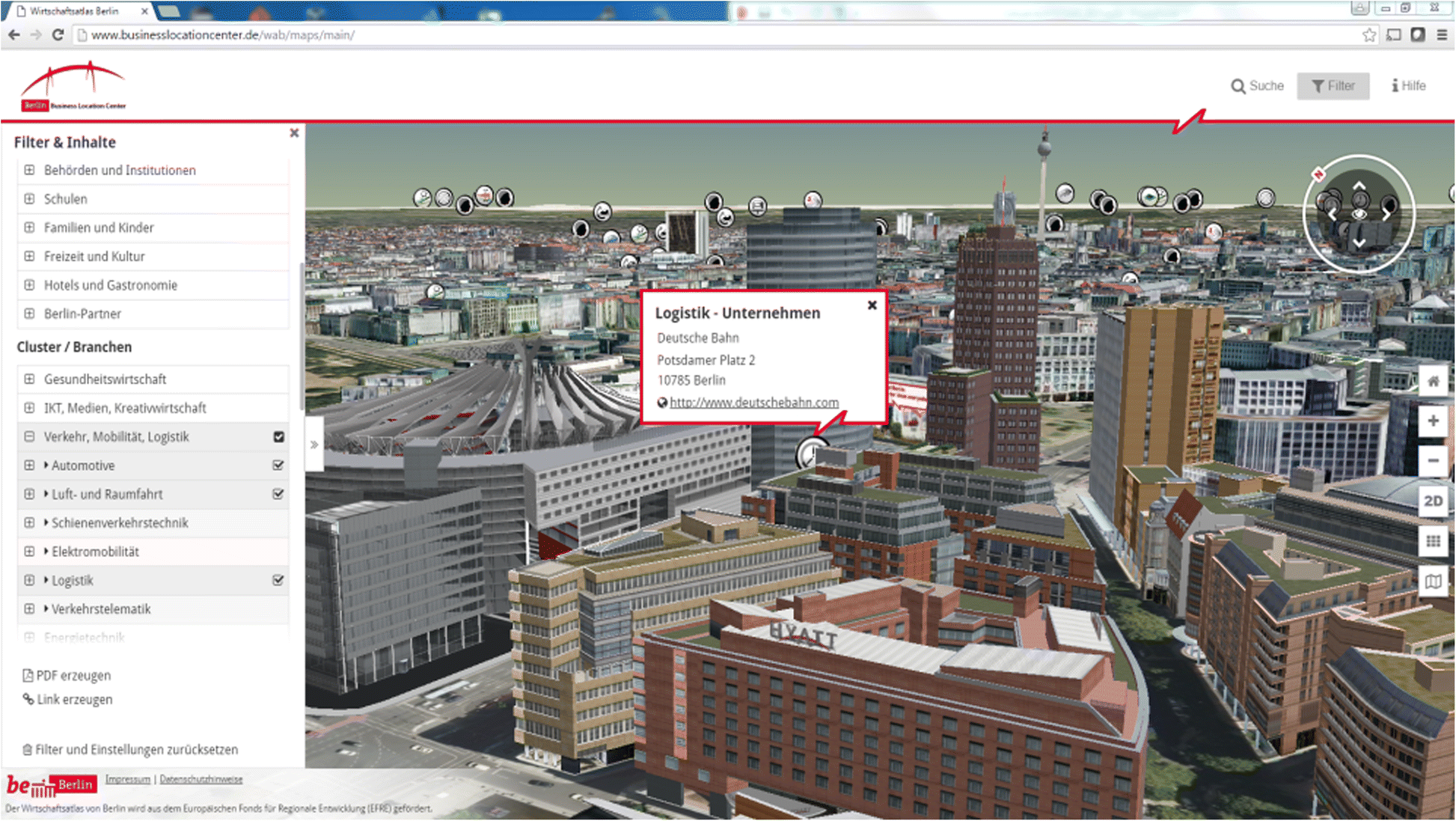Uncheck the Logistik checkbox
The image size is (1456, 821).
pos(278,580)
